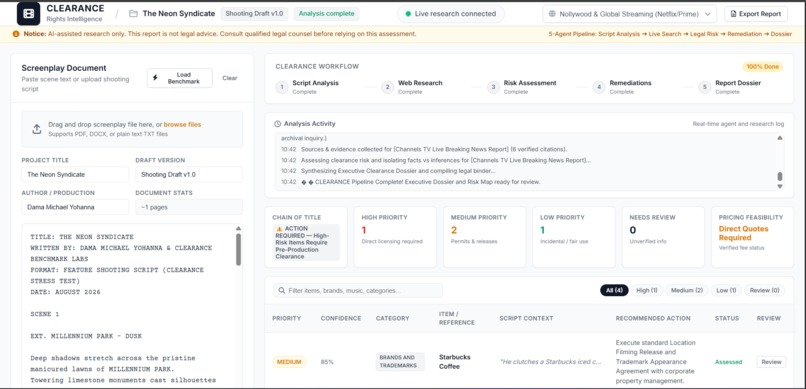Click the CLEARANCE Pipeline Complete log line
The height and width of the screenshot is (389, 806).
tap(410, 182)
